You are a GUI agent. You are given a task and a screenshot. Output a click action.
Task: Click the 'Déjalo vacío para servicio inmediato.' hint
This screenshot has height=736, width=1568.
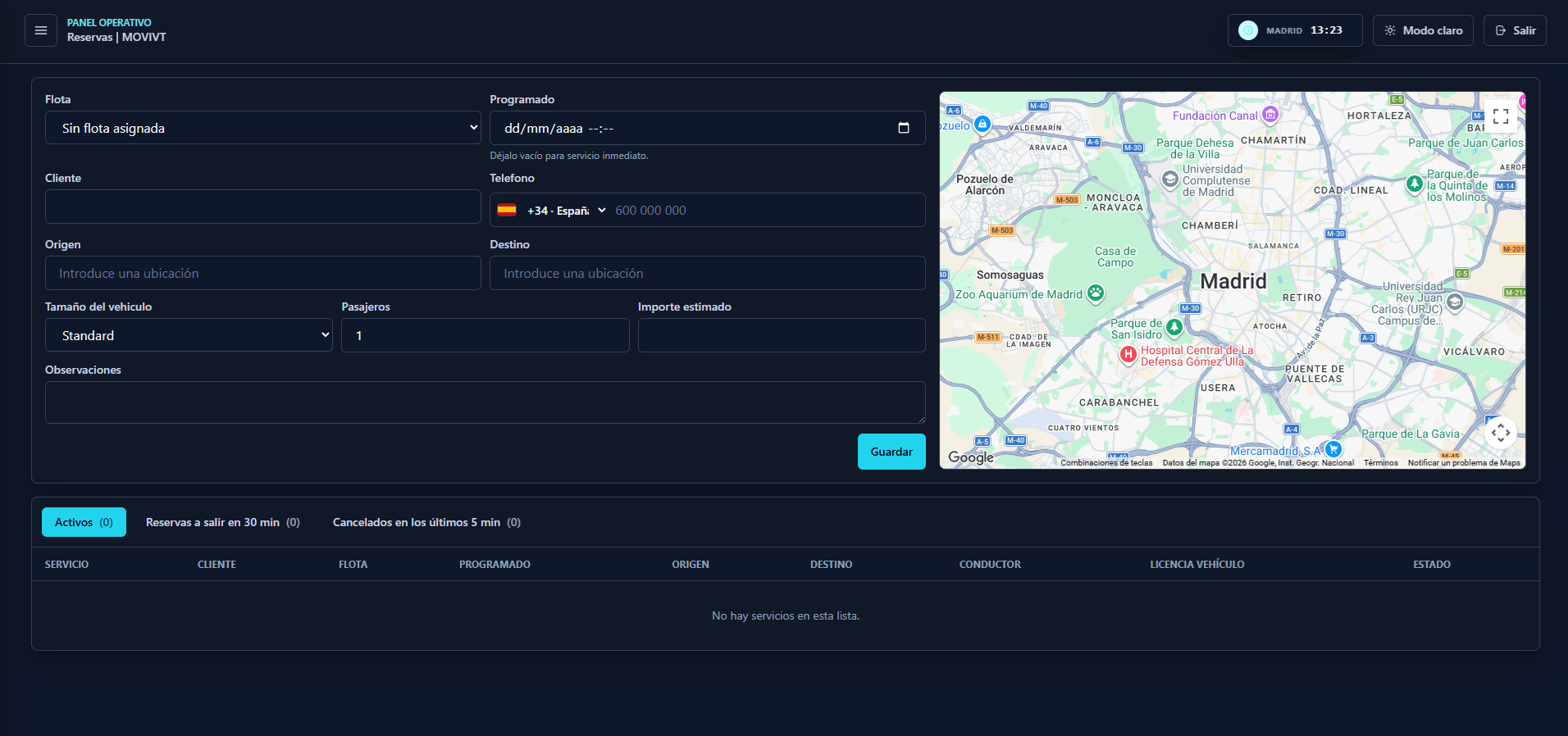569,156
